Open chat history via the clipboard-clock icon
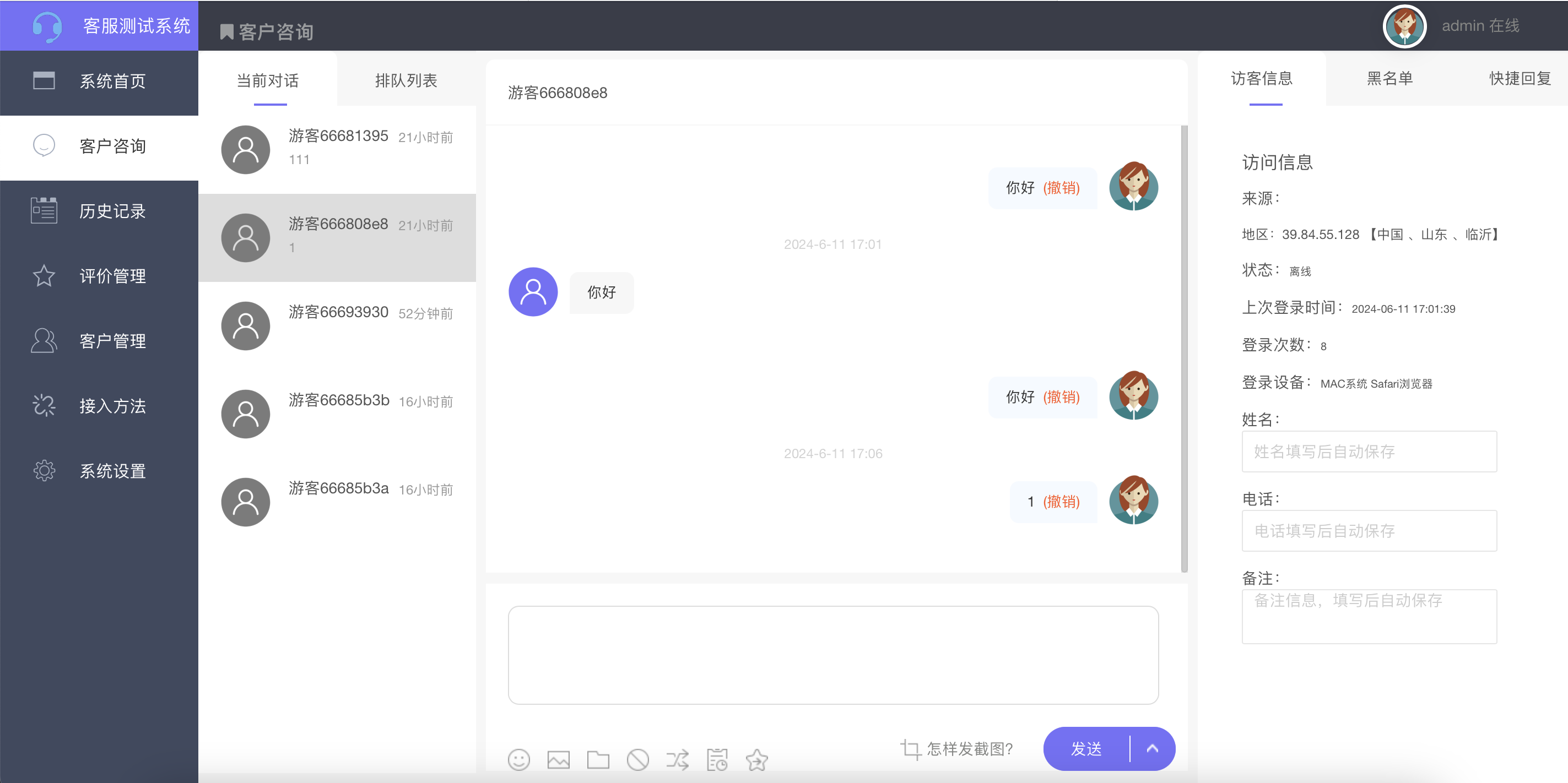The width and height of the screenshot is (1568, 783). point(717,759)
